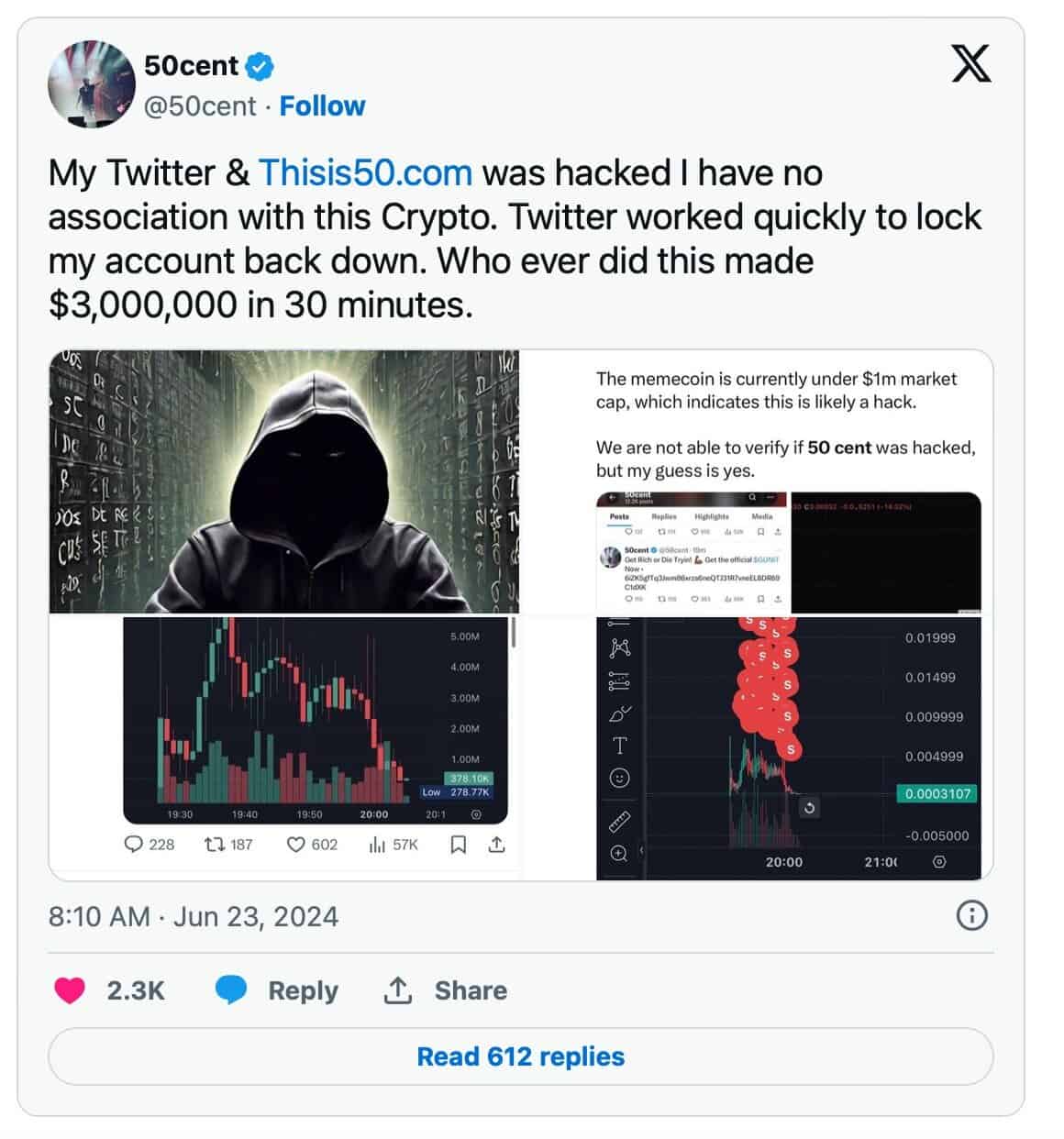The height and width of the screenshot is (1139, 1064).
Task: Click the zoom-in magnifier chart tool
Action: (x=619, y=854)
